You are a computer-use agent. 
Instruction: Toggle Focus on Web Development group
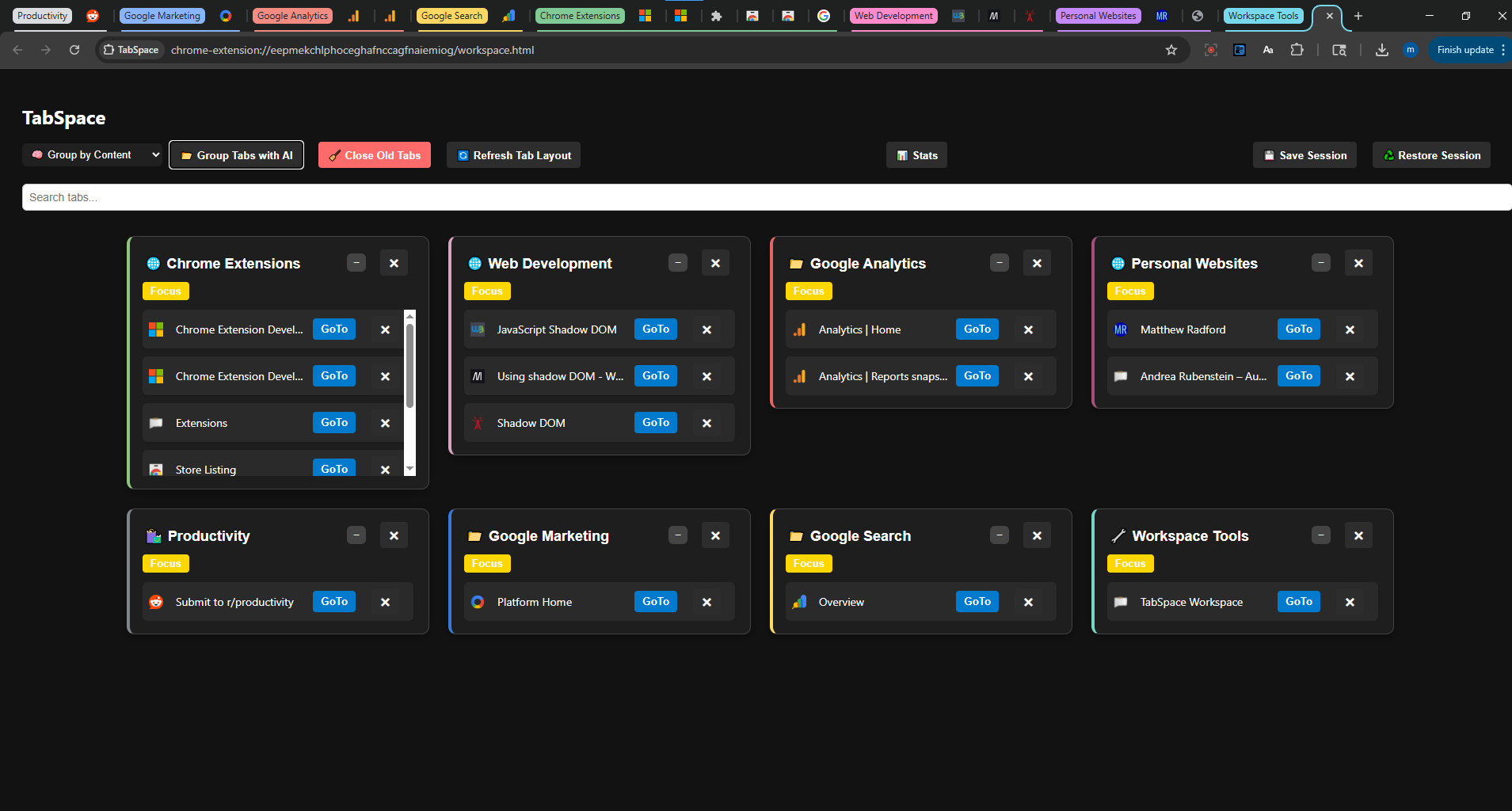coord(487,291)
